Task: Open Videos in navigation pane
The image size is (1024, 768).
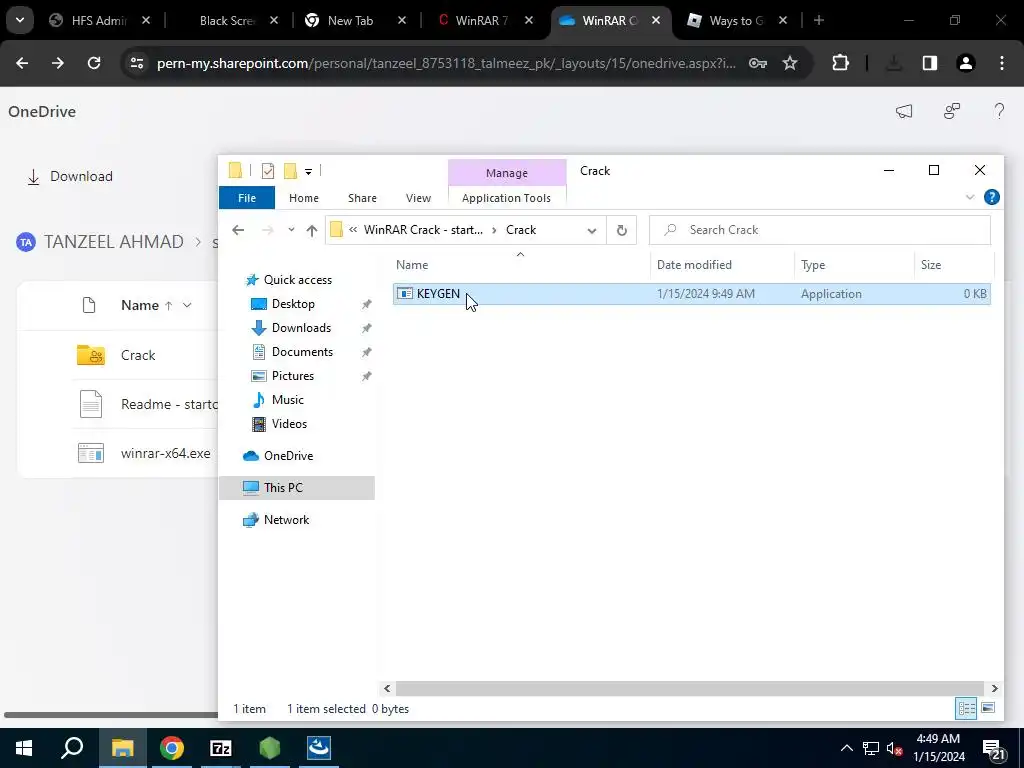Action: pyautogui.click(x=289, y=424)
